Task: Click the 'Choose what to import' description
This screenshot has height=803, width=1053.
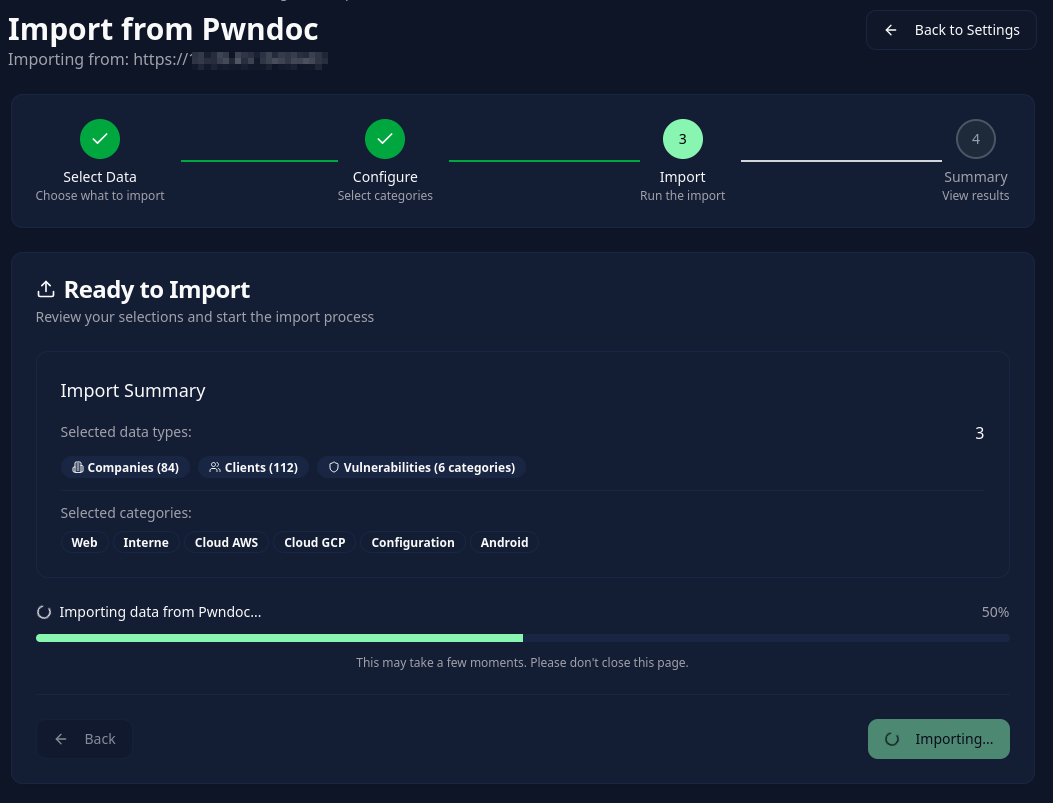Action: [x=100, y=196]
